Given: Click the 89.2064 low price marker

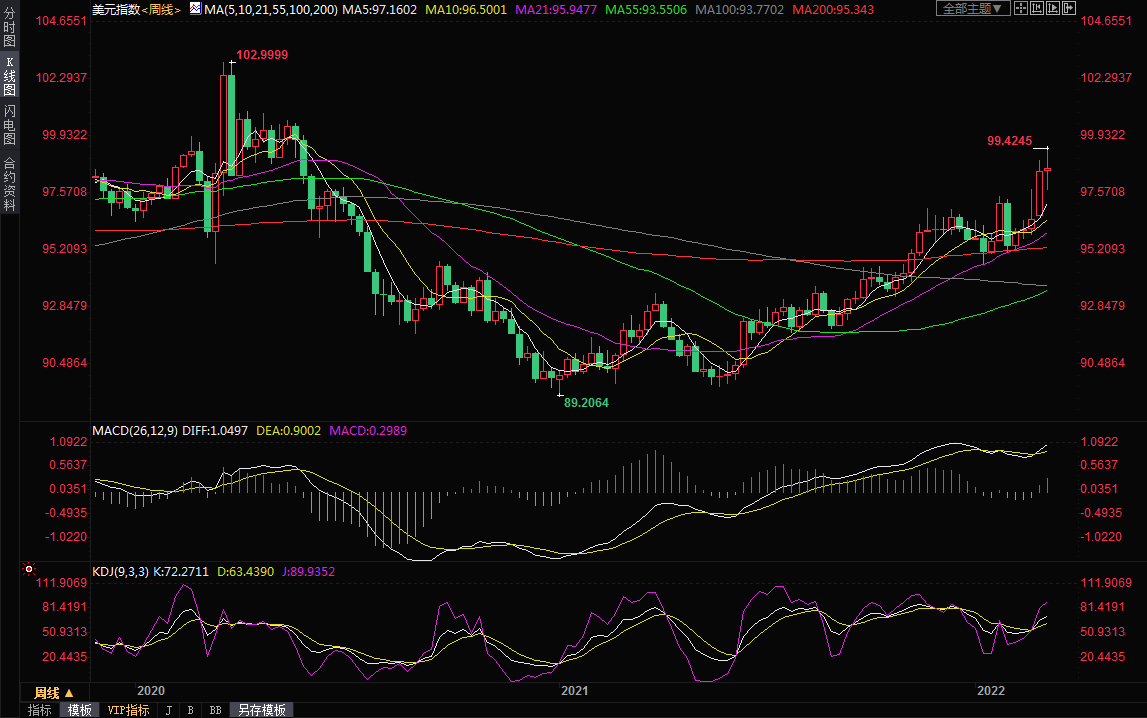Looking at the screenshot, I should pos(586,402).
